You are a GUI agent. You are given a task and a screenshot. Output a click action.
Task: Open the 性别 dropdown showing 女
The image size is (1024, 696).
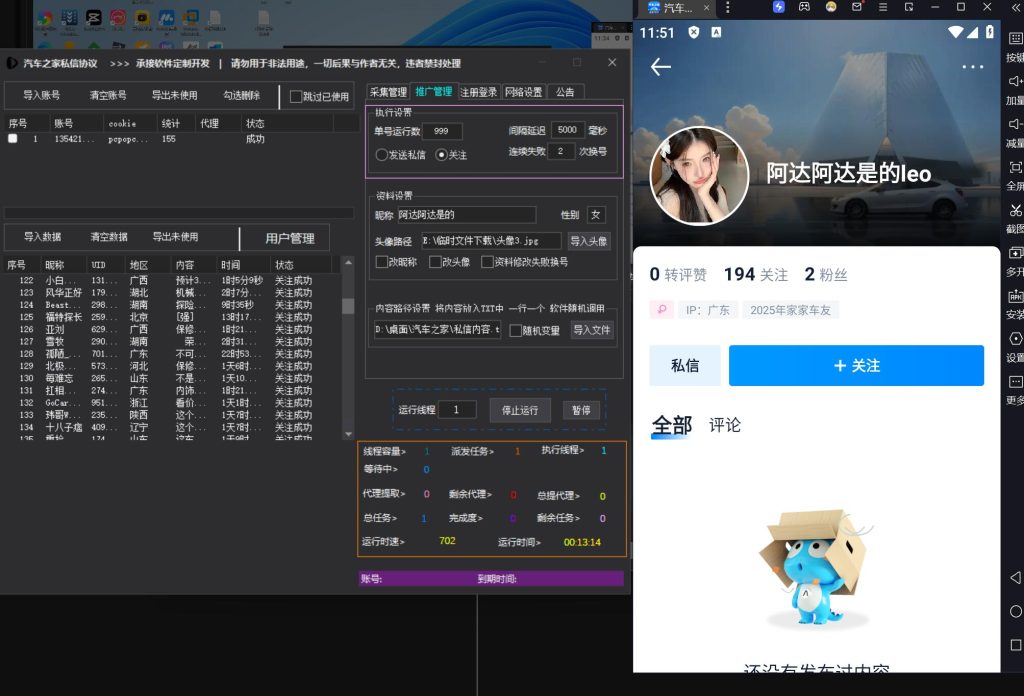click(x=596, y=214)
